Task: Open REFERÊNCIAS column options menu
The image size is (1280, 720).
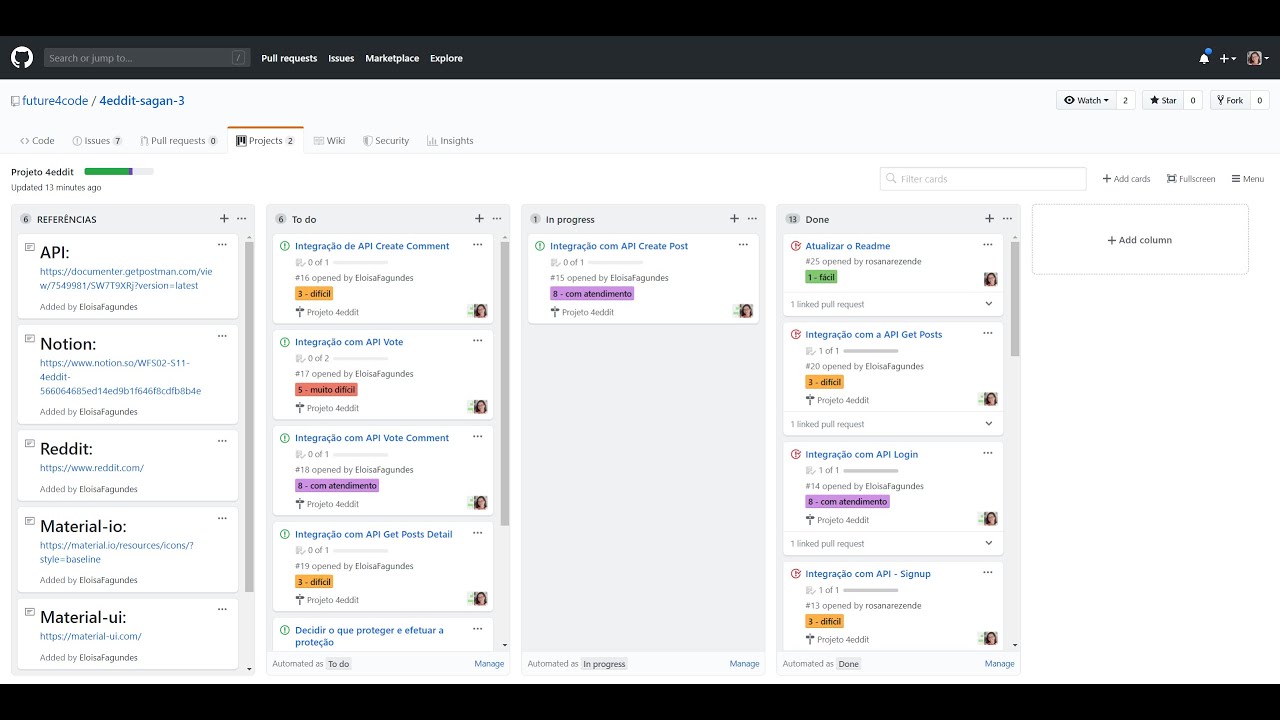Action: [242, 219]
